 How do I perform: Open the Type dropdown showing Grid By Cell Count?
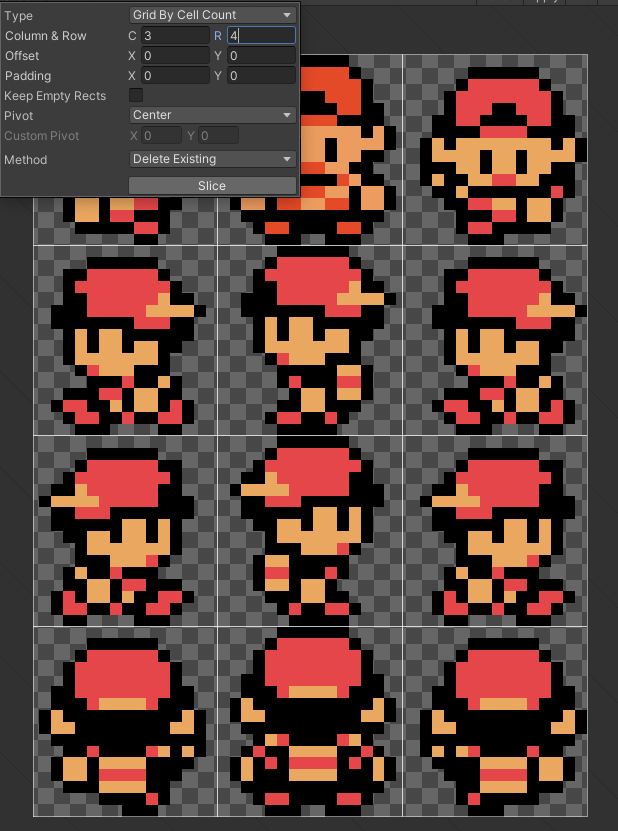212,15
